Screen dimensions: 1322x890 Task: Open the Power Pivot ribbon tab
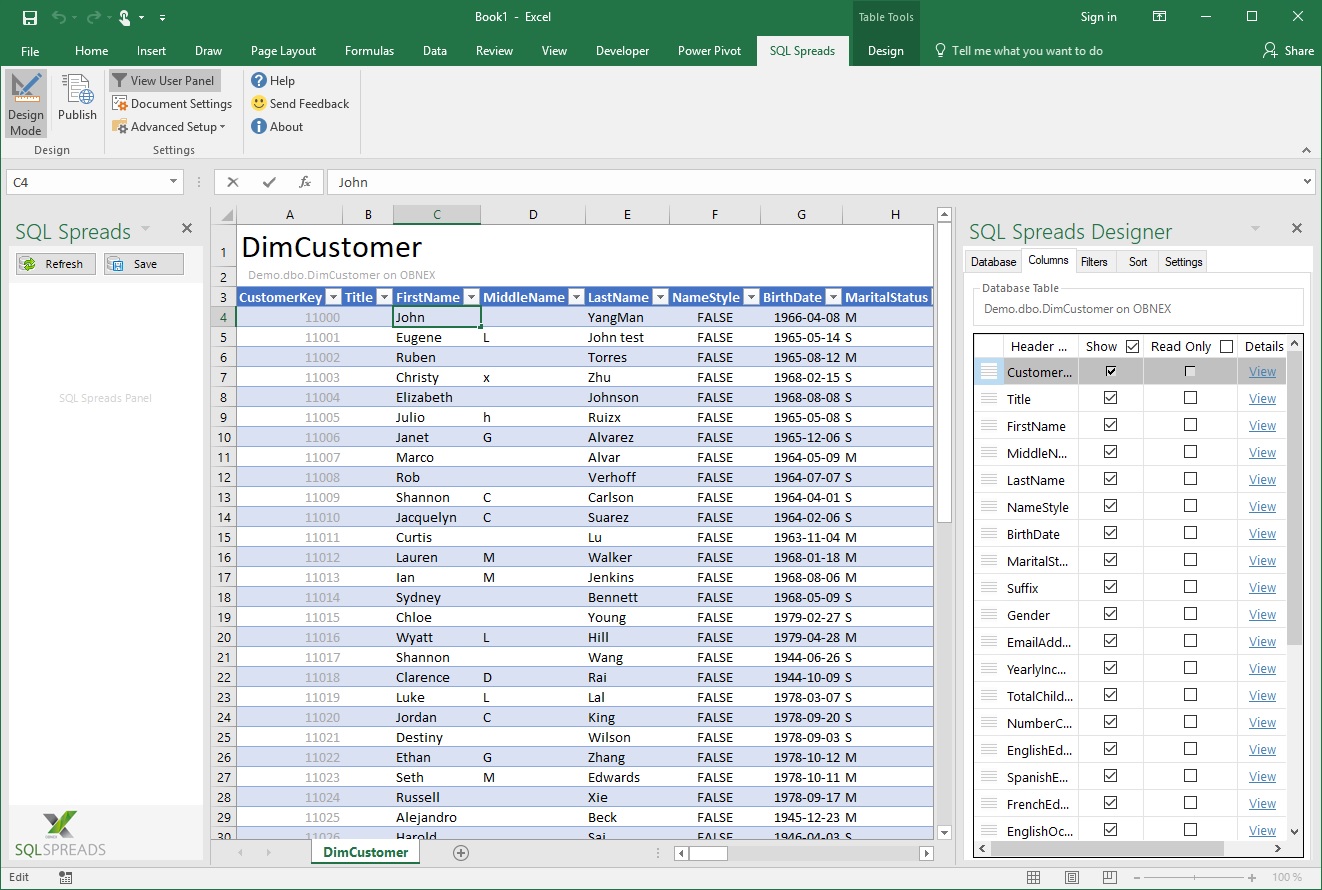click(709, 51)
